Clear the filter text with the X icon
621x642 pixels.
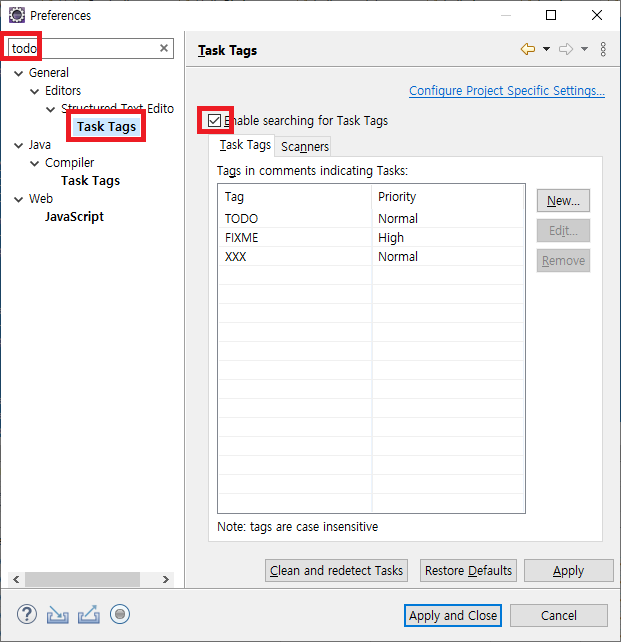[164, 48]
